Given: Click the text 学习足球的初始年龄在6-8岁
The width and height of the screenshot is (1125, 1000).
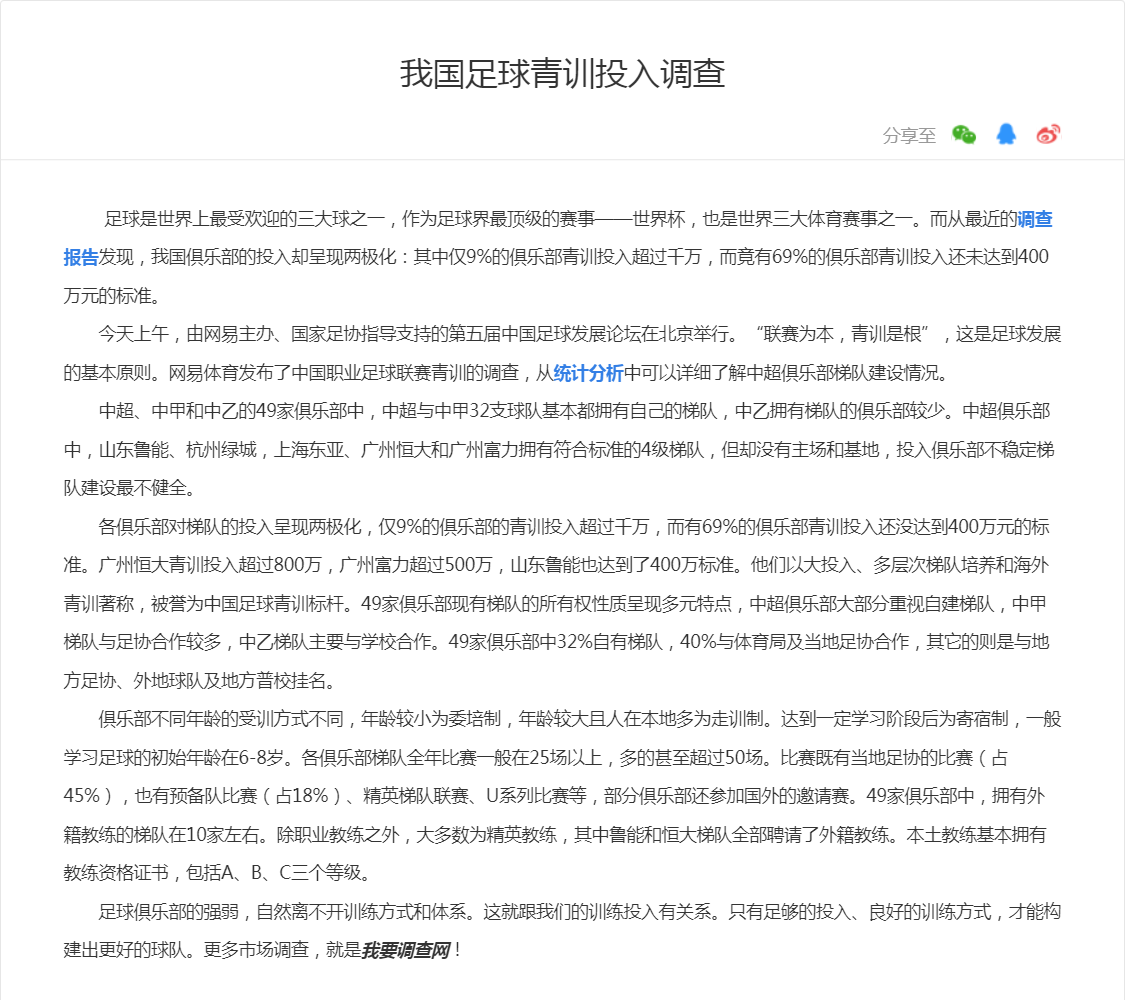Looking at the screenshot, I should (174, 758).
